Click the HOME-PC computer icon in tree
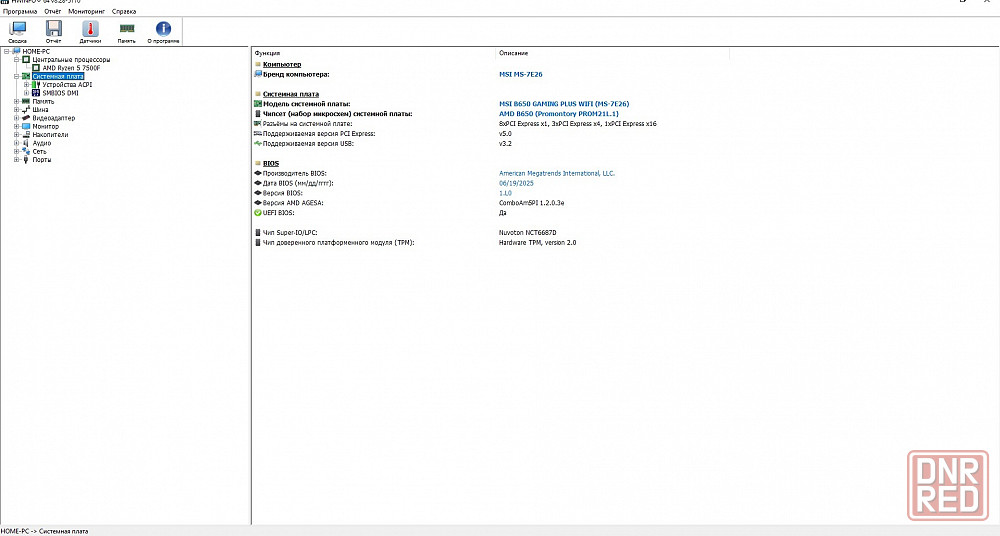1000x536 pixels. coord(17,51)
